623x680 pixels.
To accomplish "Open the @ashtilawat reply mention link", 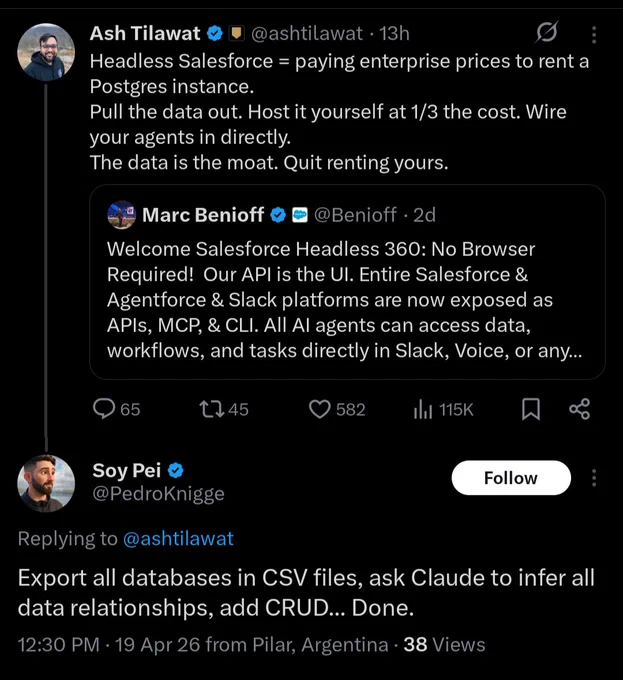I will (178, 539).
